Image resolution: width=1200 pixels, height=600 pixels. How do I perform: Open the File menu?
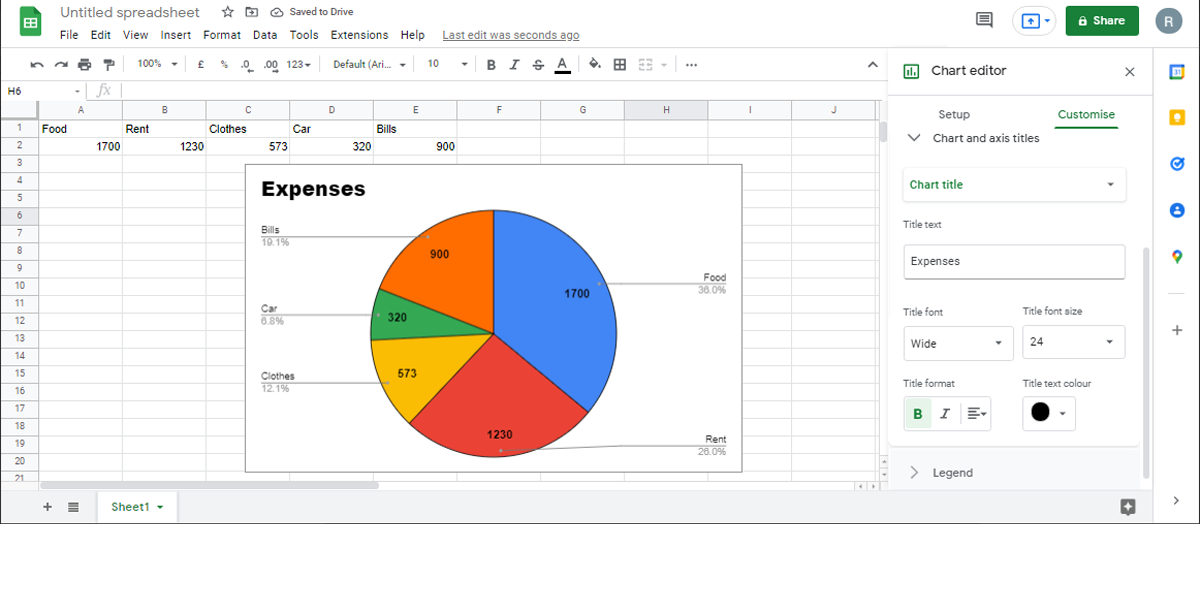(69, 35)
